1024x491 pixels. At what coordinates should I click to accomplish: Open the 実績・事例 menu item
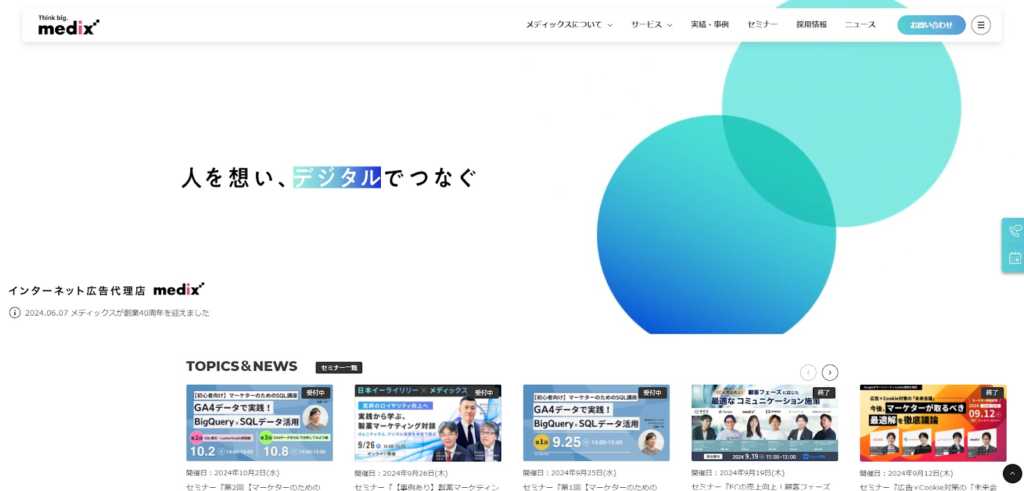click(x=709, y=25)
